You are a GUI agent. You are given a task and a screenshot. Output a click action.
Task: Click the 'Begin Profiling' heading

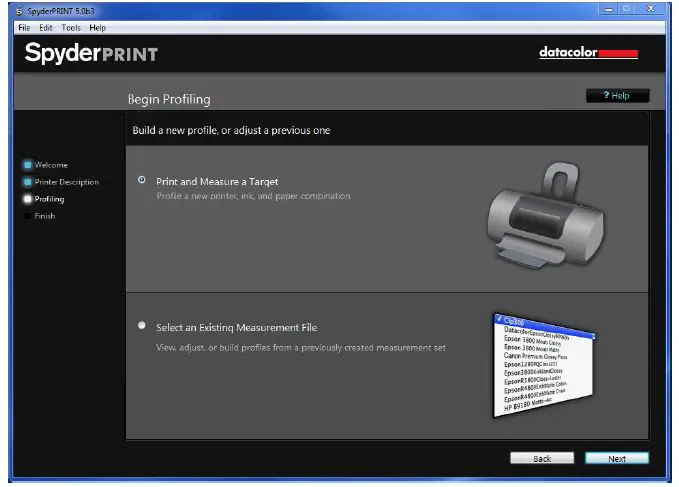pyautogui.click(x=169, y=100)
